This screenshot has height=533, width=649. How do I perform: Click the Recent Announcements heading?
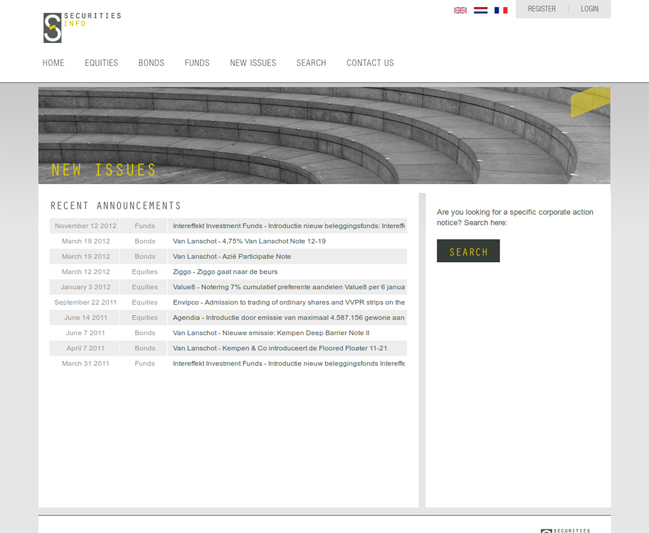(116, 206)
